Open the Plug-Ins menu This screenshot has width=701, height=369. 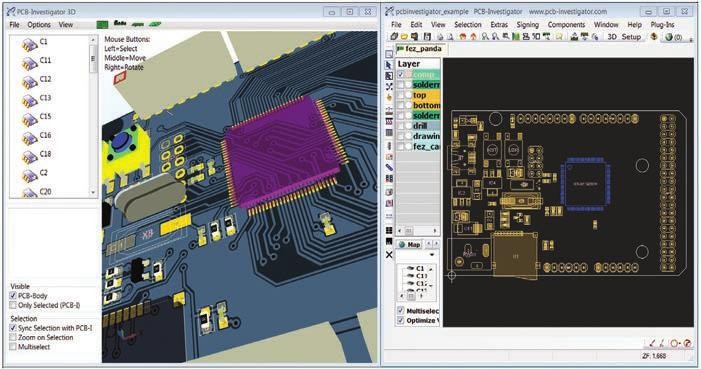tap(662, 25)
